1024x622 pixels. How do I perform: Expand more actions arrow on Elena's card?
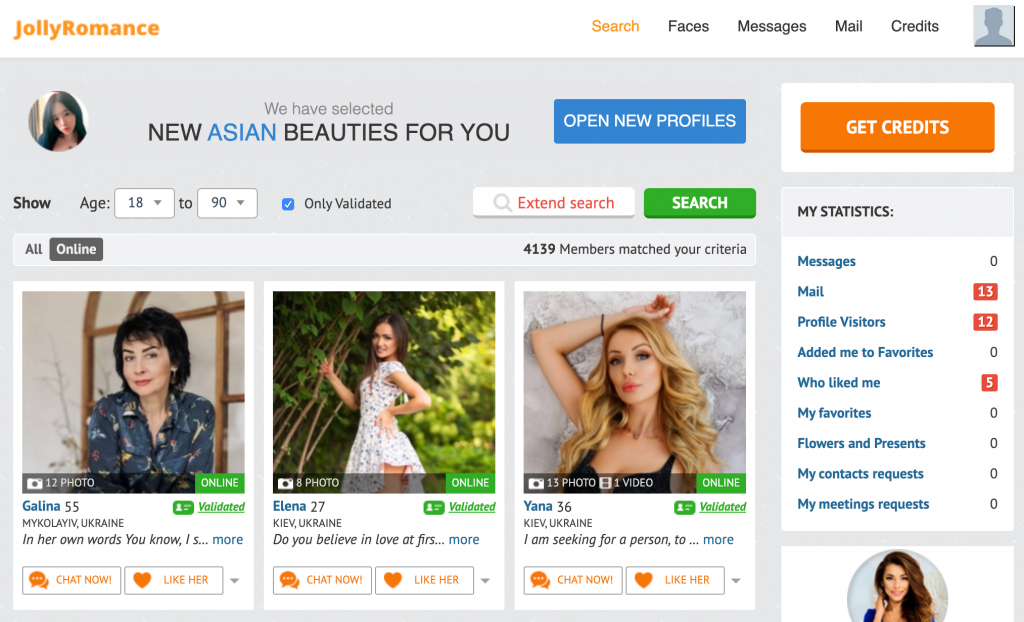485,580
